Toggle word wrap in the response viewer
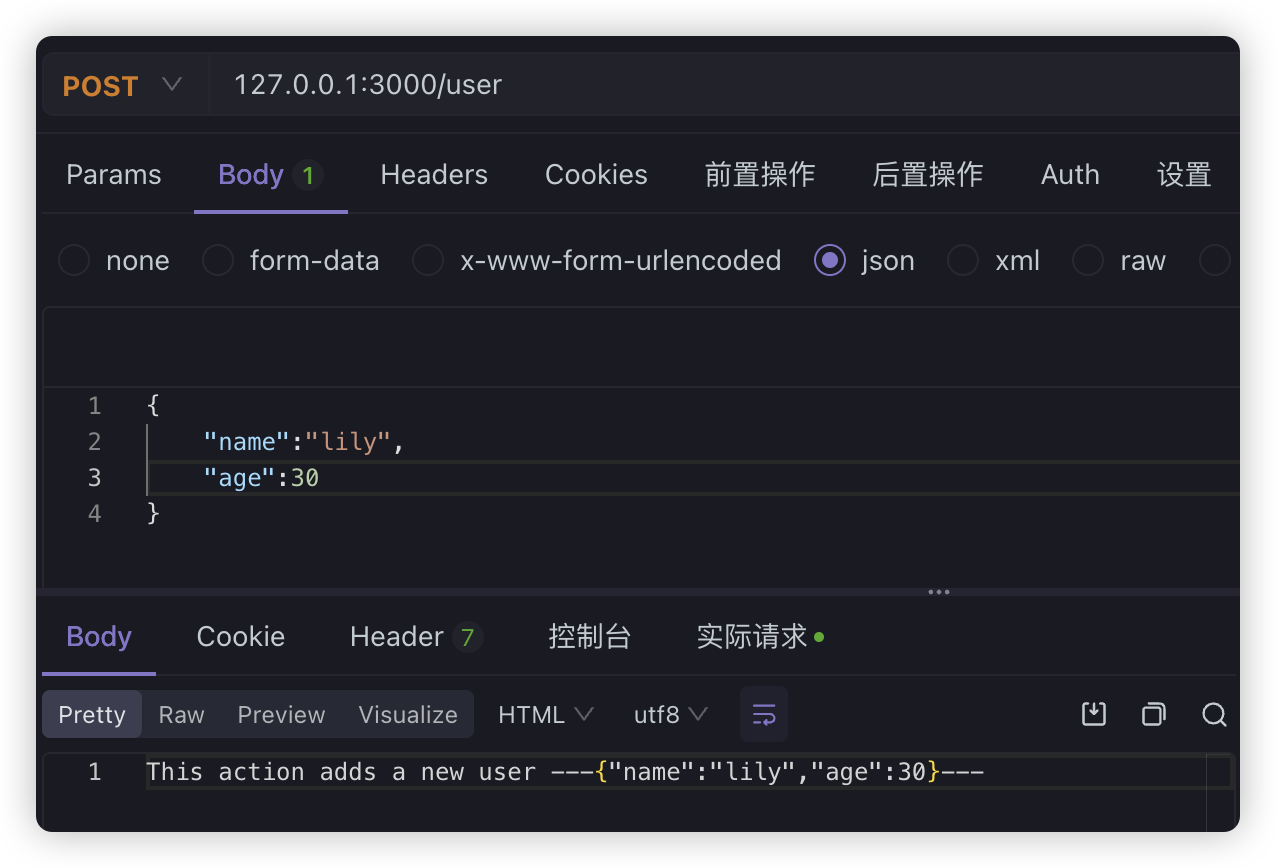1276x868 pixels. tap(764, 714)
